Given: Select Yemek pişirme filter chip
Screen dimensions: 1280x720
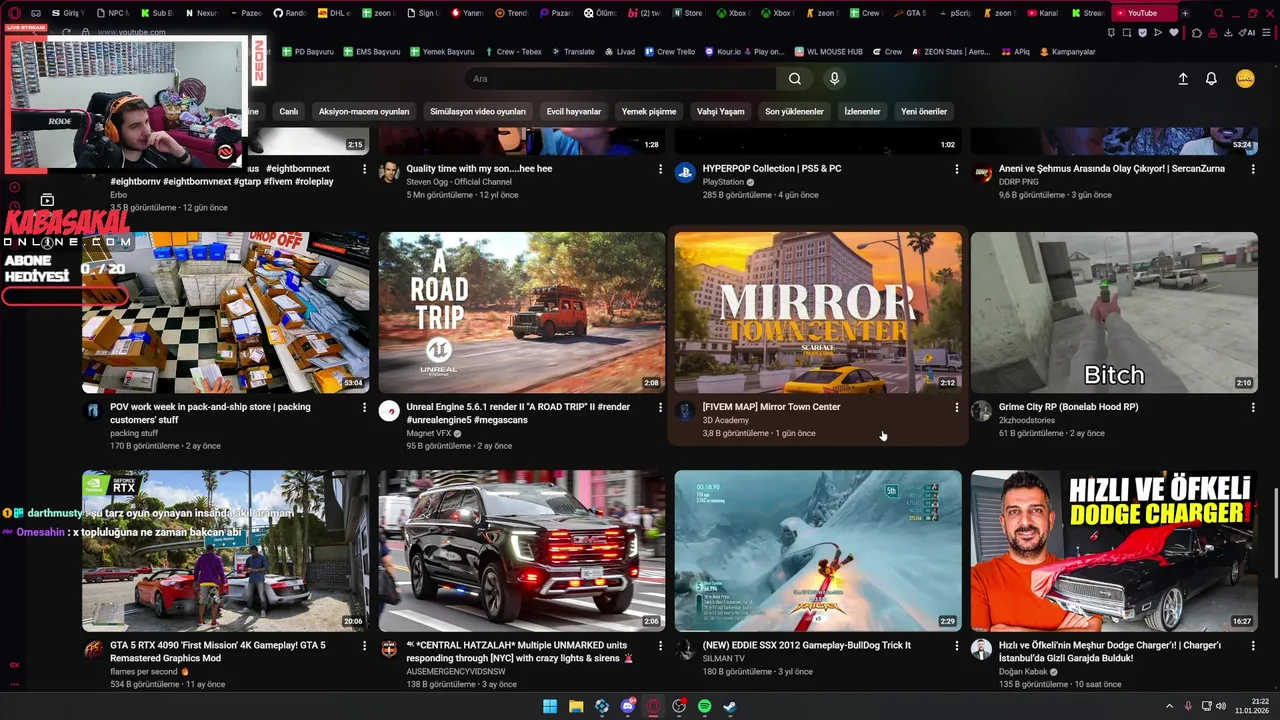Looking at the screenshot, I should point(649,111).
